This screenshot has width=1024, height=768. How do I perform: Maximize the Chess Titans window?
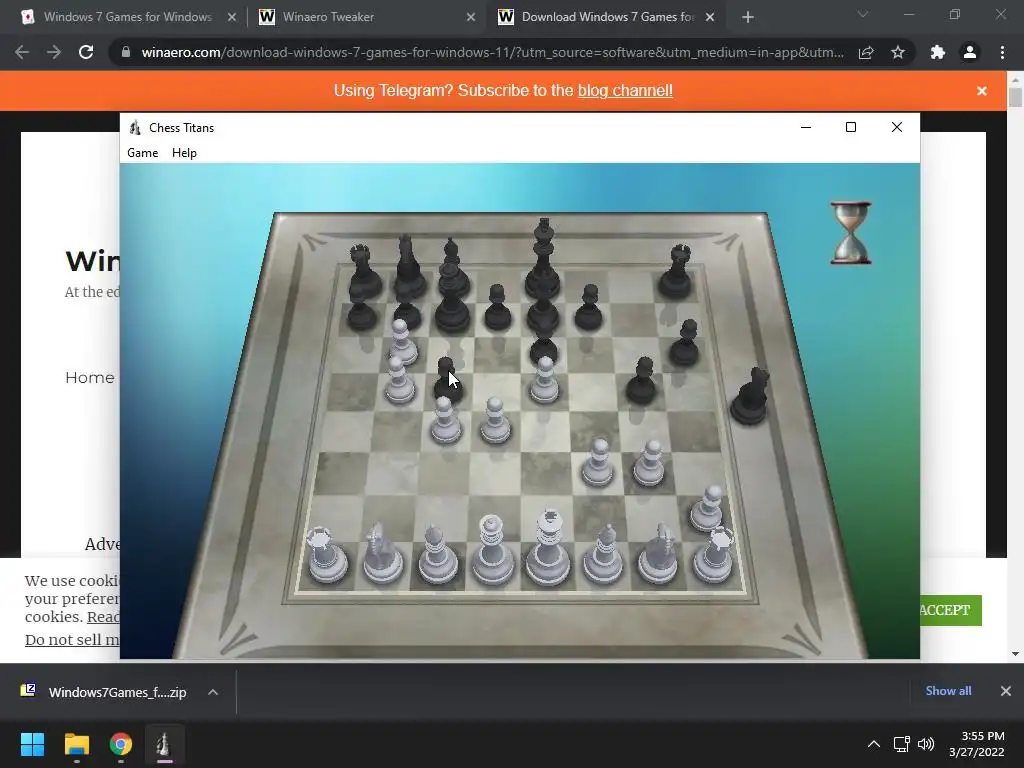(850, 127)
